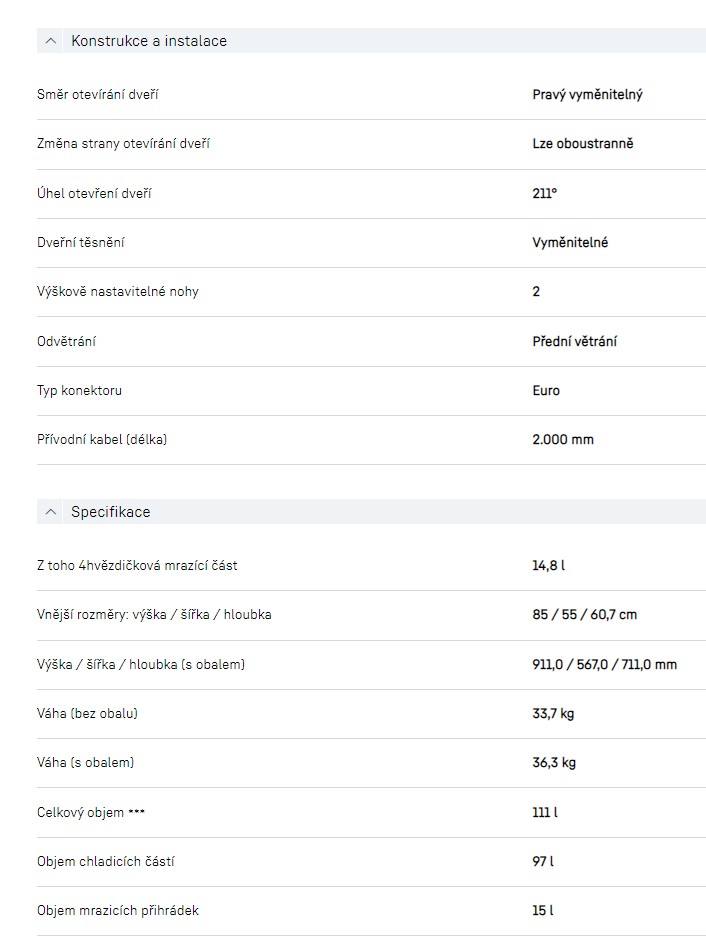Image resolution: width=706 pixels, height=942 pixels.
Task: Click the Úhel otevření dveří label
Action: (95, 193)
